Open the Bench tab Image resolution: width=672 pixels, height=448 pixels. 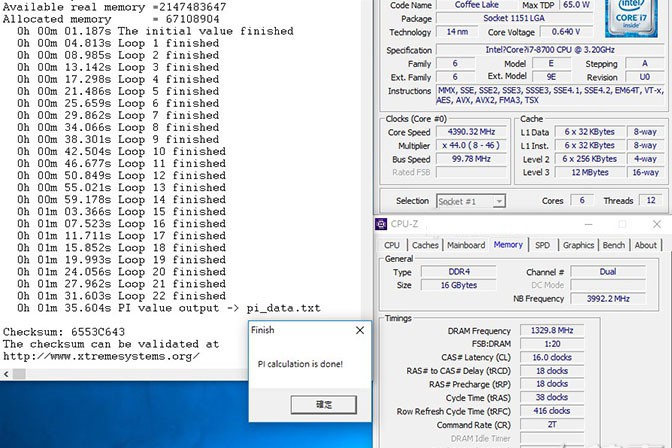613,245
